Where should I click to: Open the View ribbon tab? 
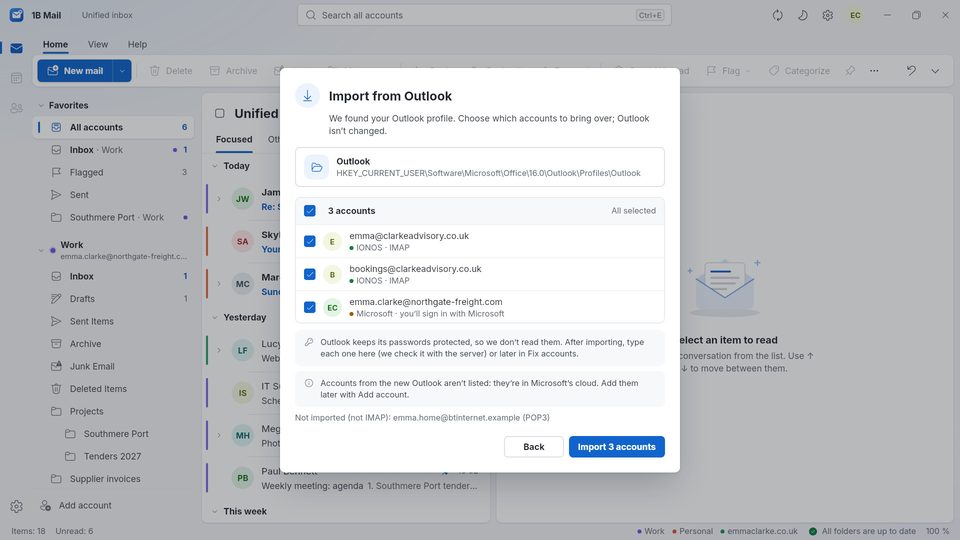[x=98, y=44]
